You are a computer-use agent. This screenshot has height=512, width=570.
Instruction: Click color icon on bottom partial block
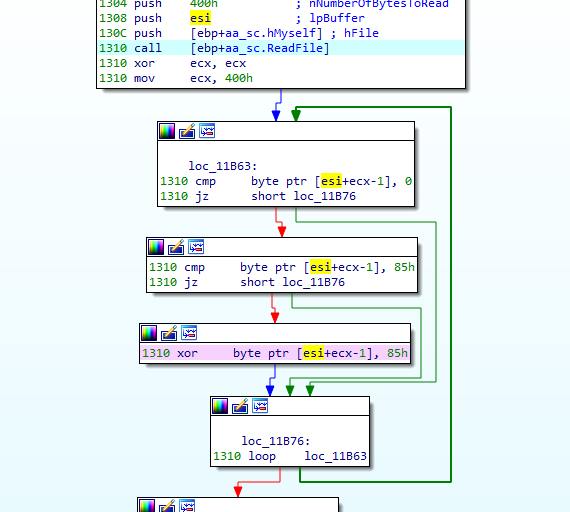coord(147,506)
